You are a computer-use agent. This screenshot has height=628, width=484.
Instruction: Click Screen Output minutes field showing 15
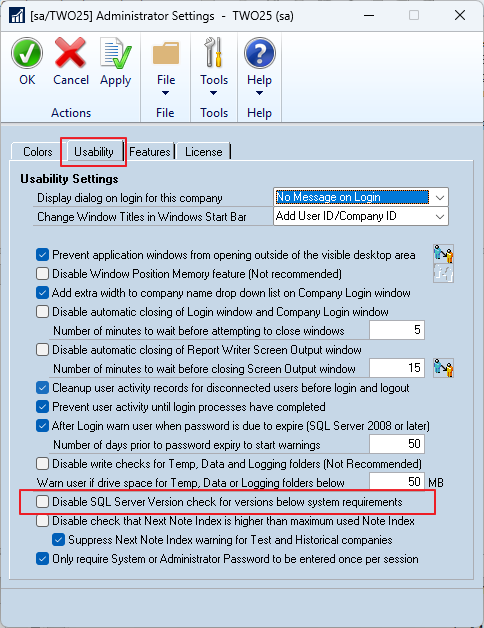pyautogui.click(x=397, y=368)
